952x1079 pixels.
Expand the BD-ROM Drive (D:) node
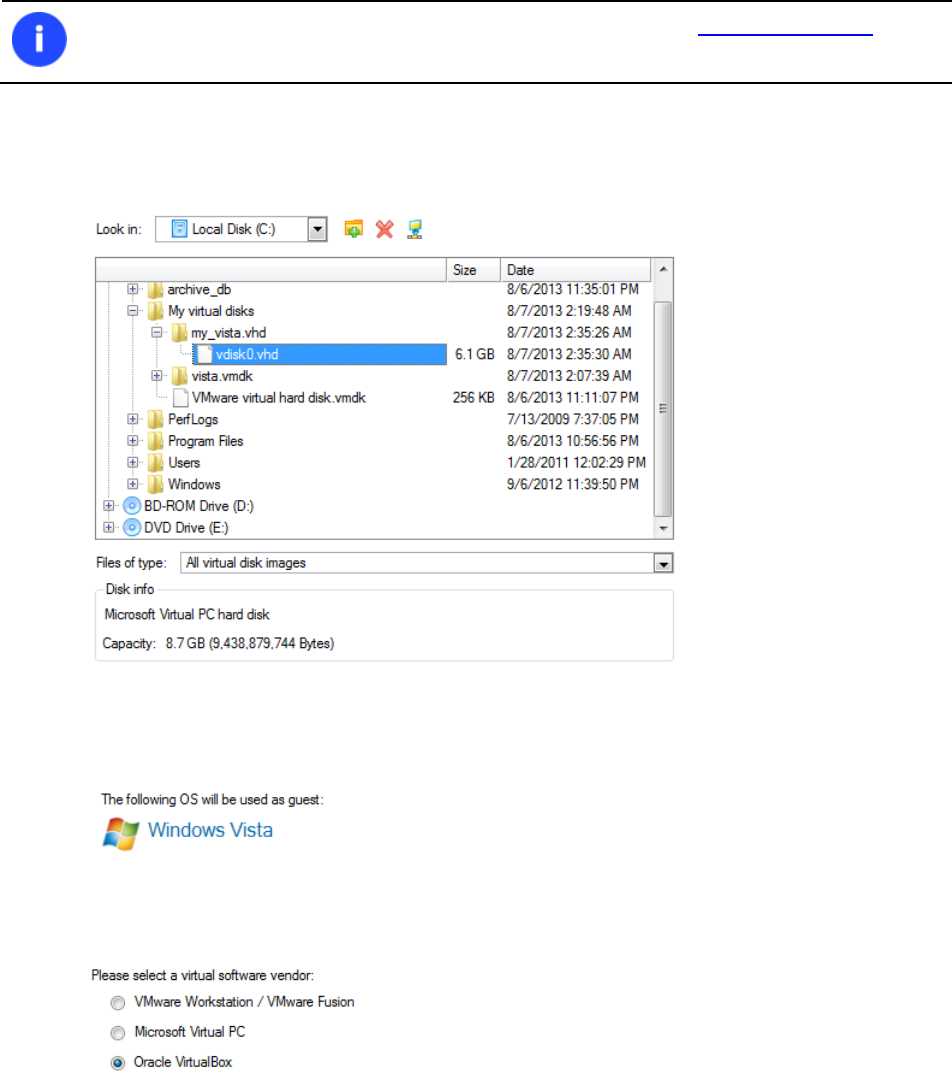[109, 506]
